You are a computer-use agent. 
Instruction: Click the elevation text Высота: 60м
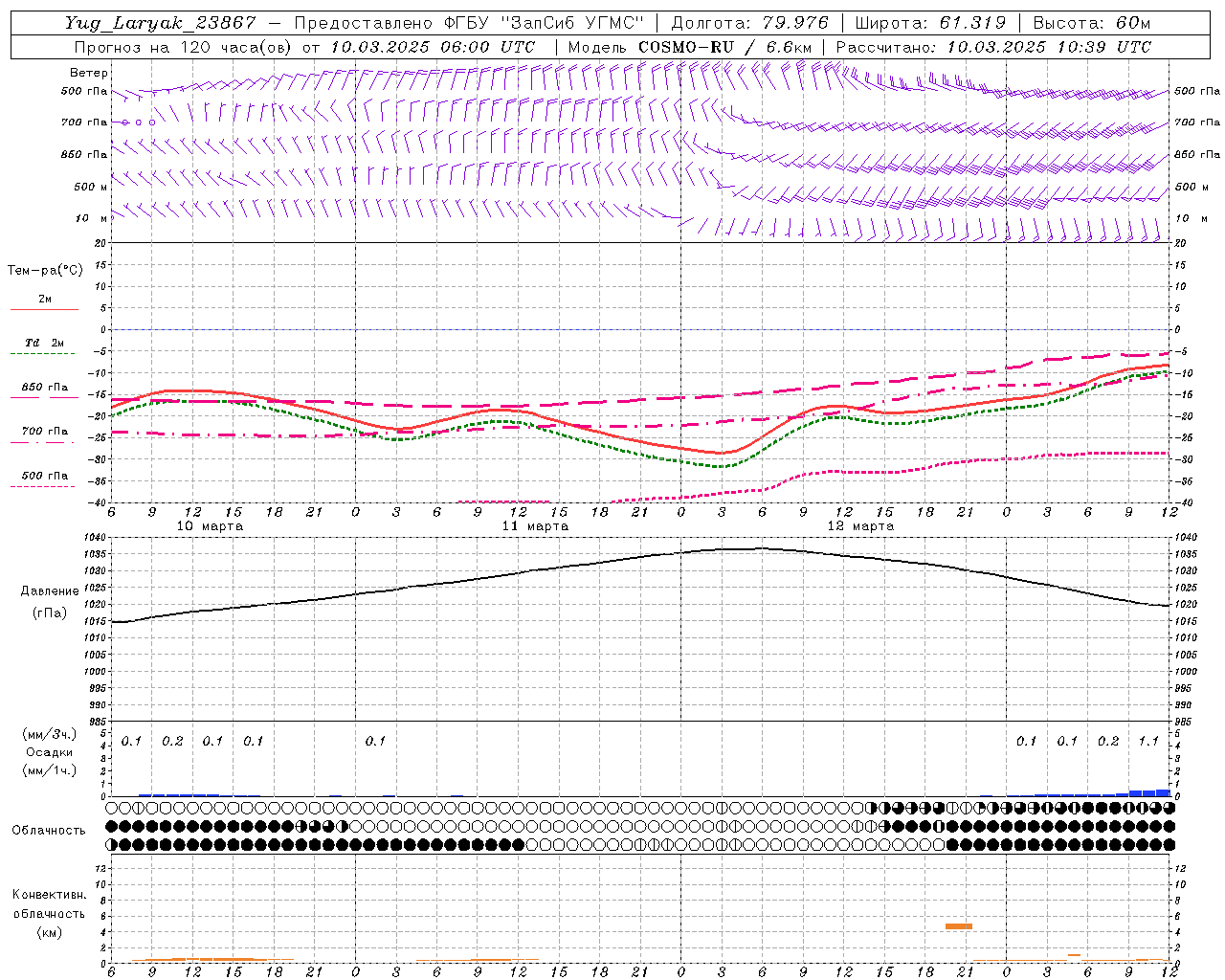pos(1091,23)
